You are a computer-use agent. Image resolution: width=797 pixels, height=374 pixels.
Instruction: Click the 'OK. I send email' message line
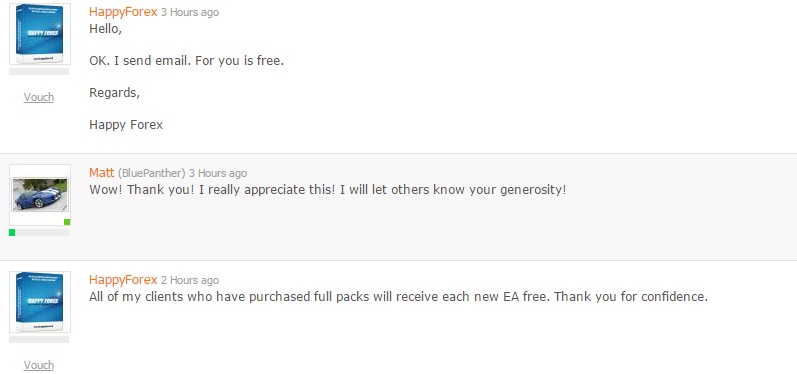(x=187, y=61)
